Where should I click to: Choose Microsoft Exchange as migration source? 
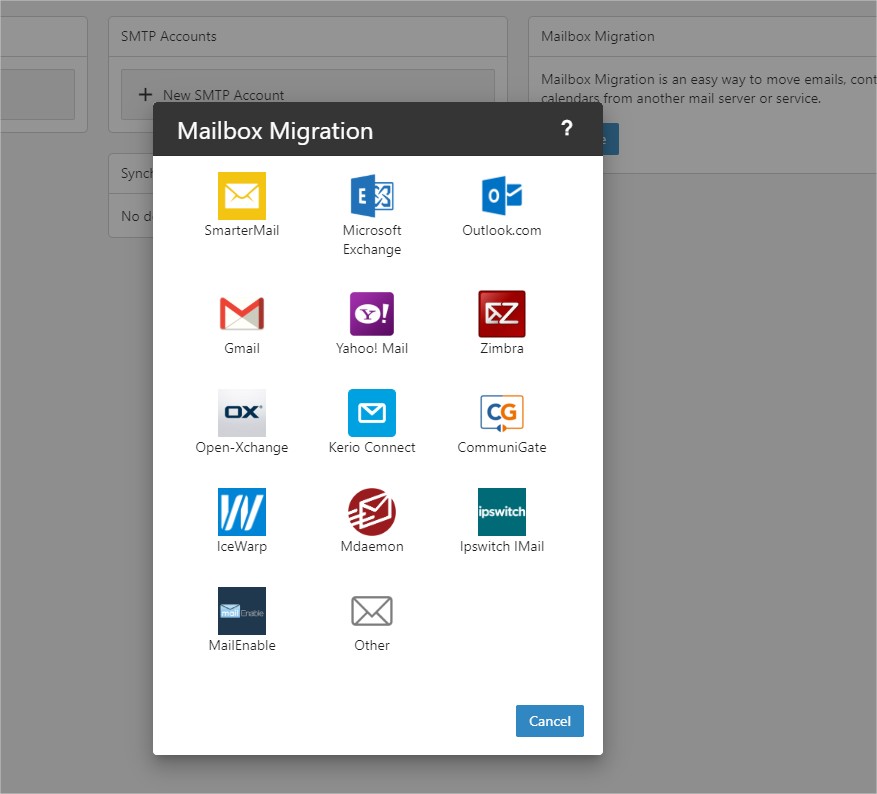(x=372, y=196)
